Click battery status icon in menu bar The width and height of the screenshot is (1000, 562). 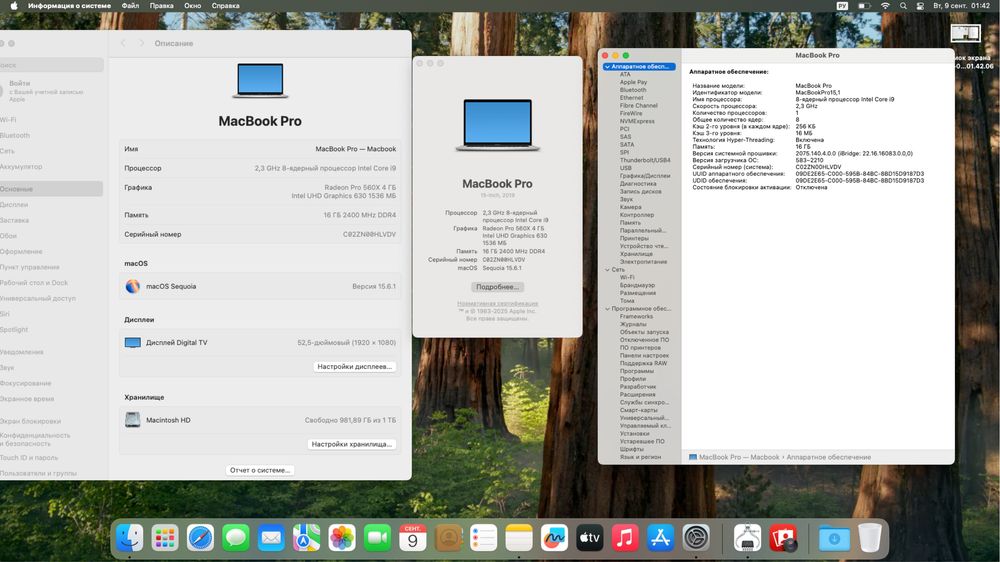(864, 6)
